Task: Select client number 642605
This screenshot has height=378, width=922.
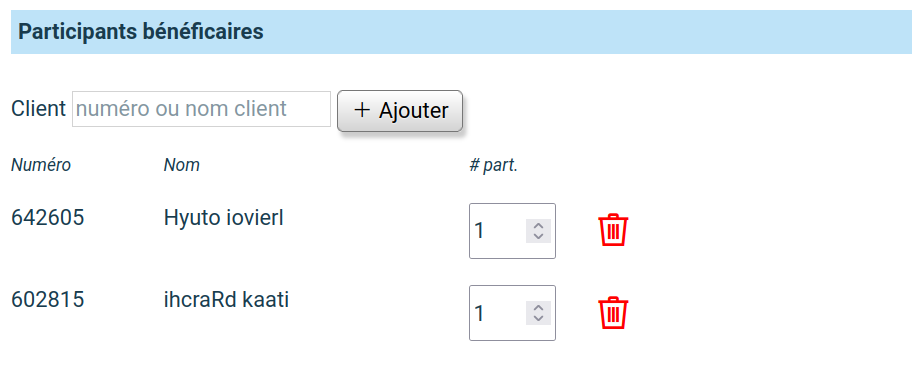Action: [48, 218]
